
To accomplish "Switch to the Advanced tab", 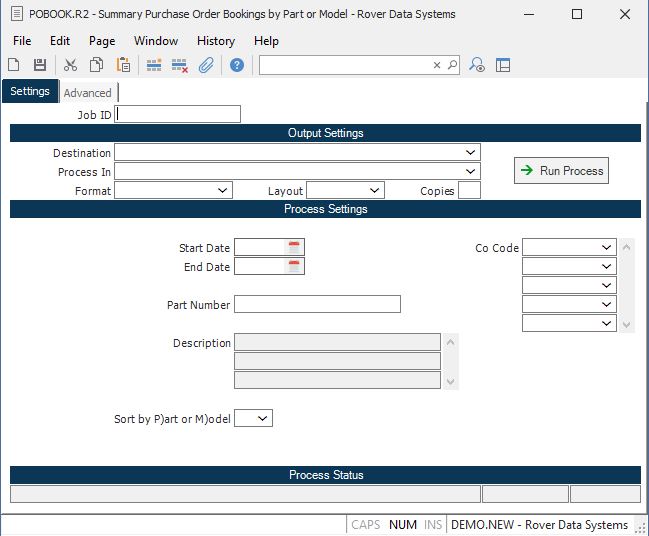I will (x=88, y=93).
